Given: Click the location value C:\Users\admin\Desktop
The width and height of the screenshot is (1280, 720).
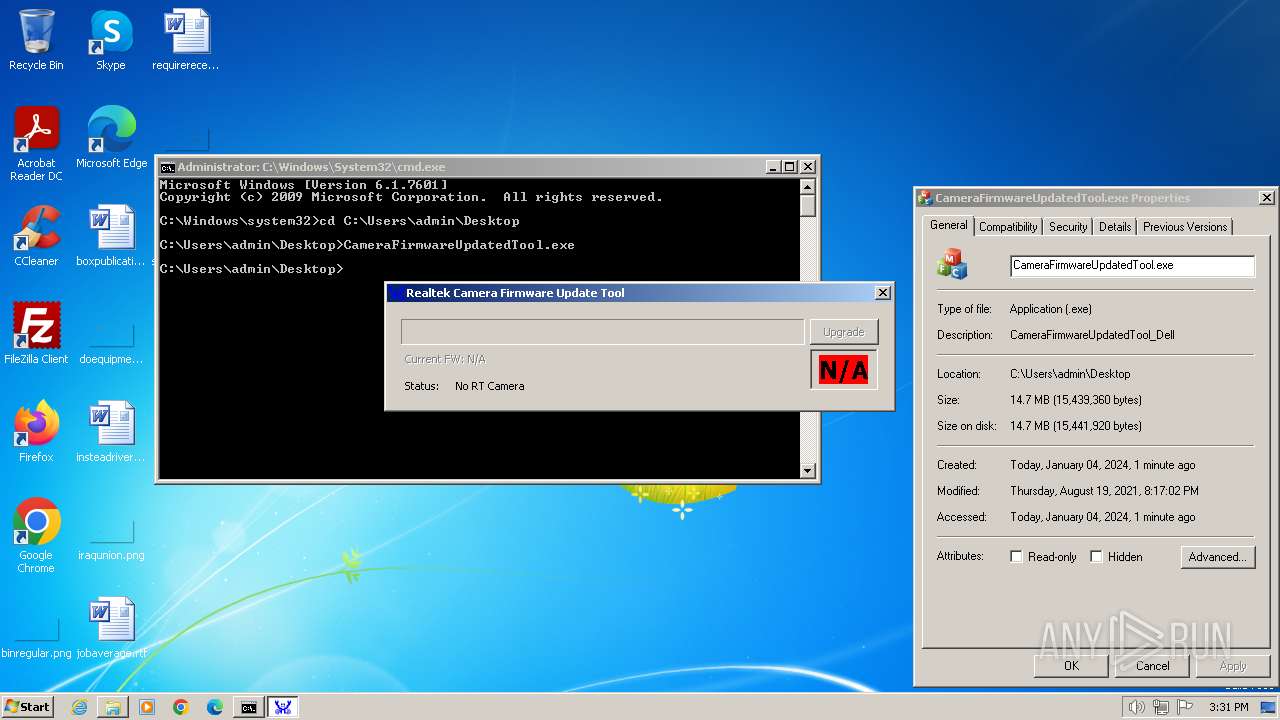Looking at the screenshot, I should tap(1070, 374).
